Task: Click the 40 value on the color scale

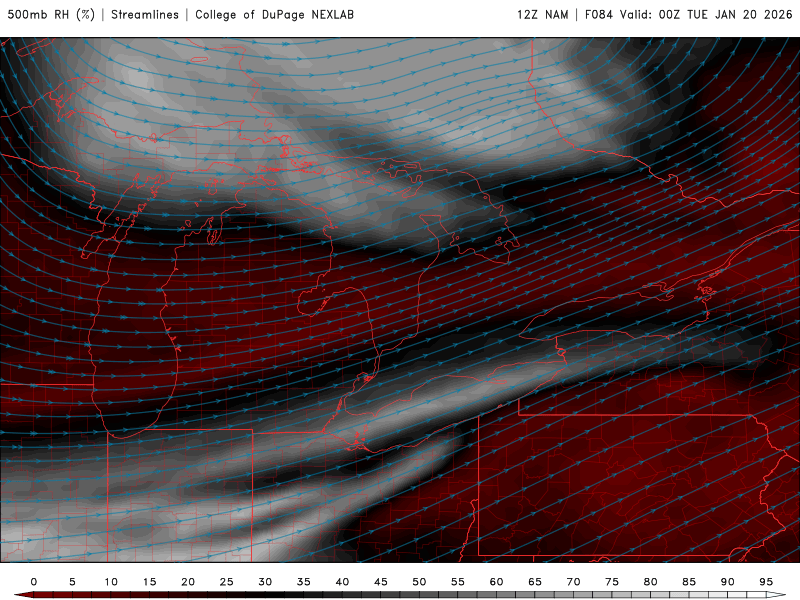Action: [x=342, y=582]
